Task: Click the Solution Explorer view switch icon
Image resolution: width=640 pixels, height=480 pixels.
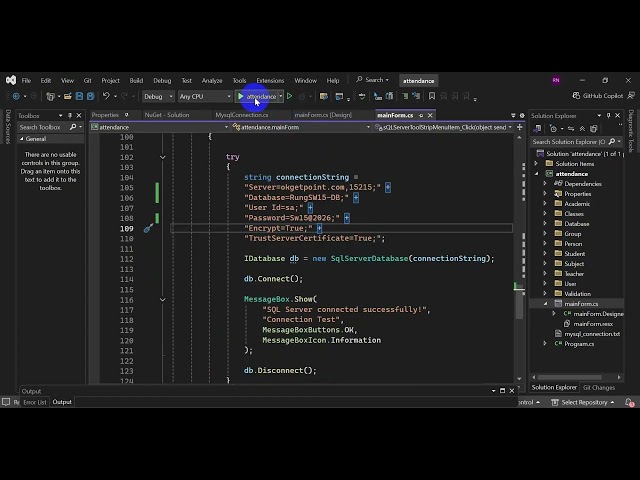Action: click(538, 129)
